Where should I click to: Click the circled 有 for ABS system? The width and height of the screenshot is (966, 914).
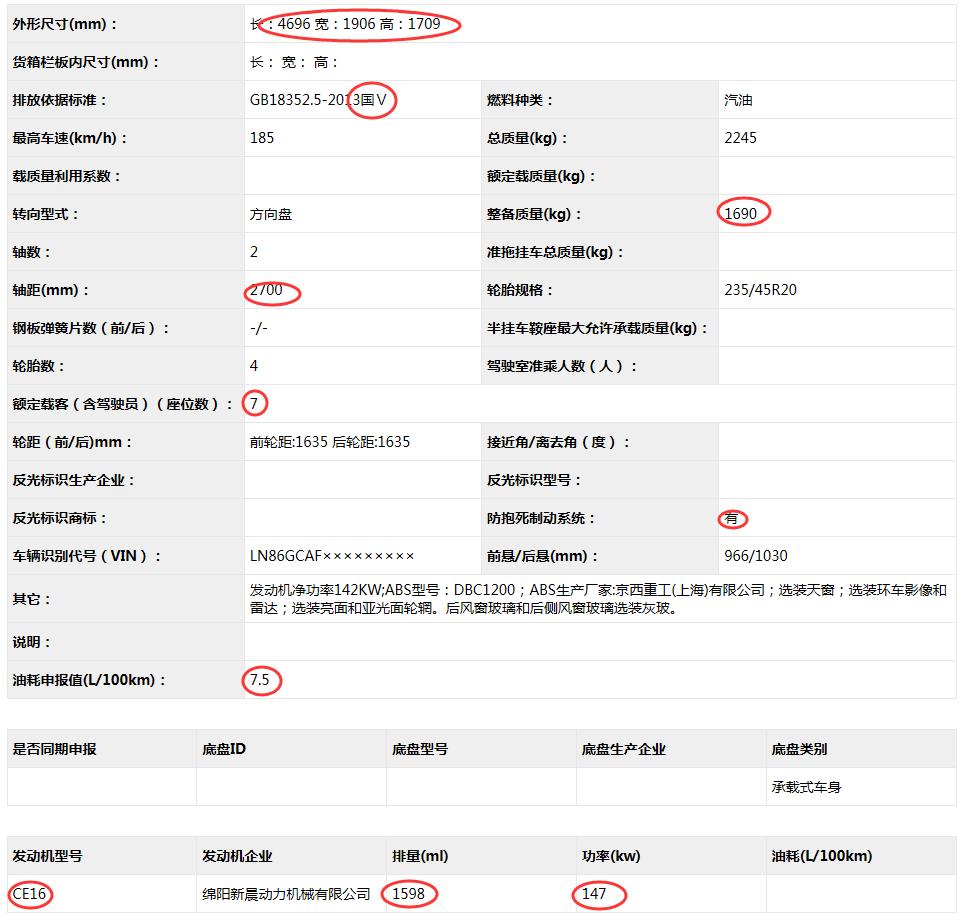tap(732, 518)
